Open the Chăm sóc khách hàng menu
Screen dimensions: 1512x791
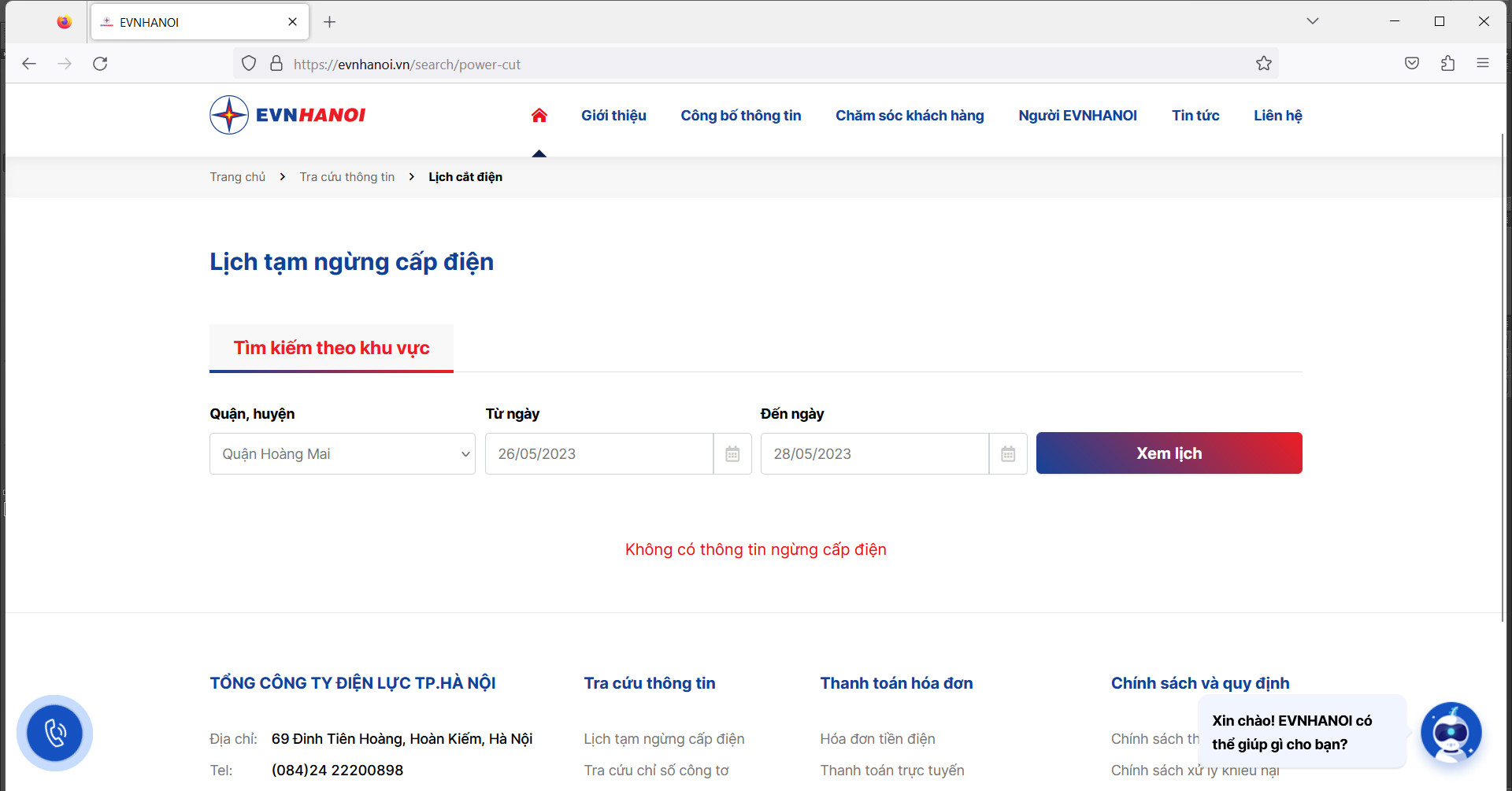click(910, 116)
